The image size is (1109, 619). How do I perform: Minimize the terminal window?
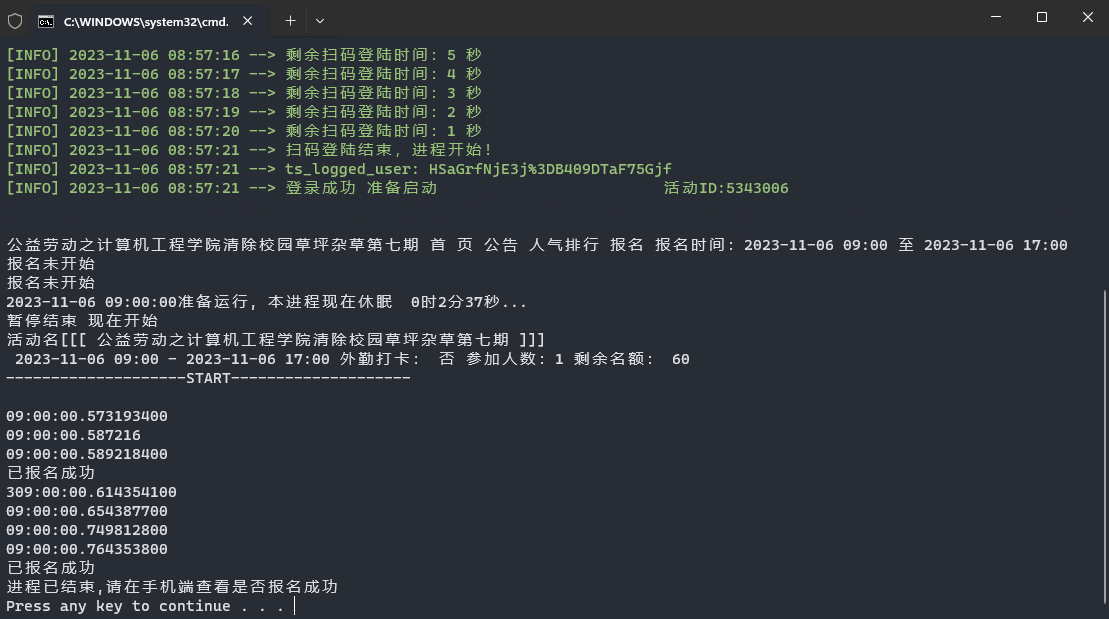coord(996,17)
